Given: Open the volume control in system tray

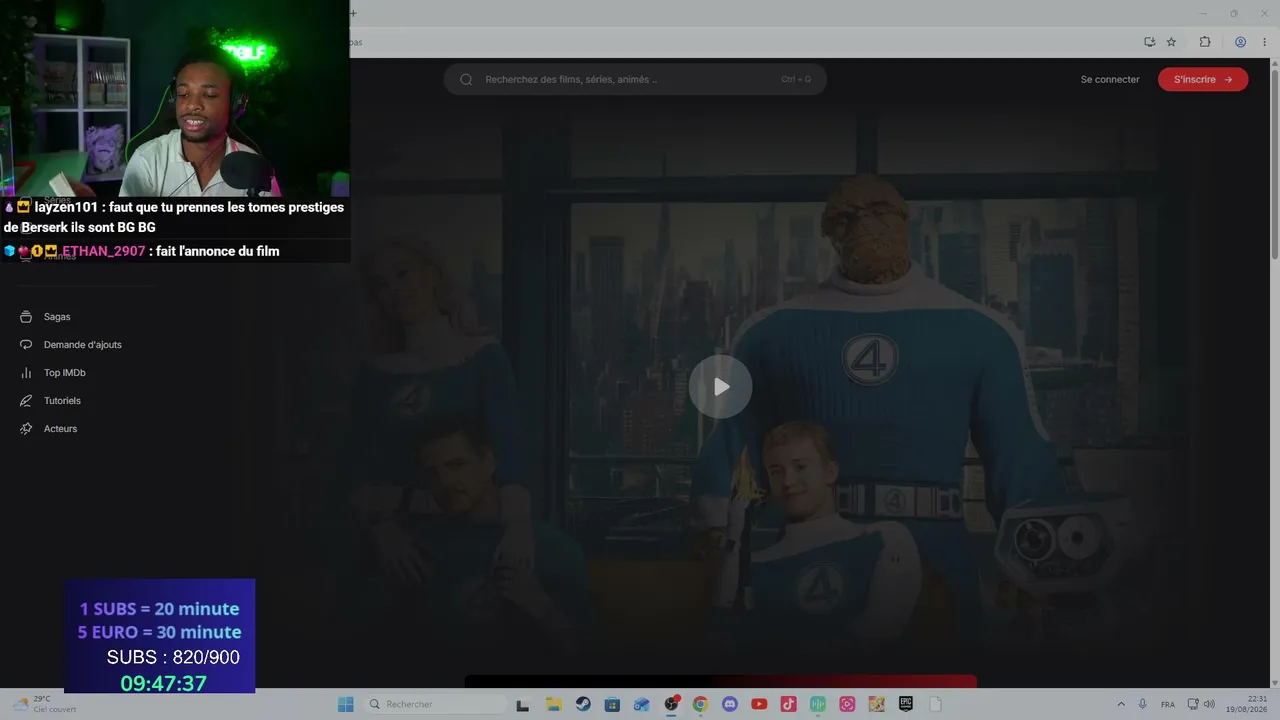Looking at the screenshot, I should coord(1209,705).
